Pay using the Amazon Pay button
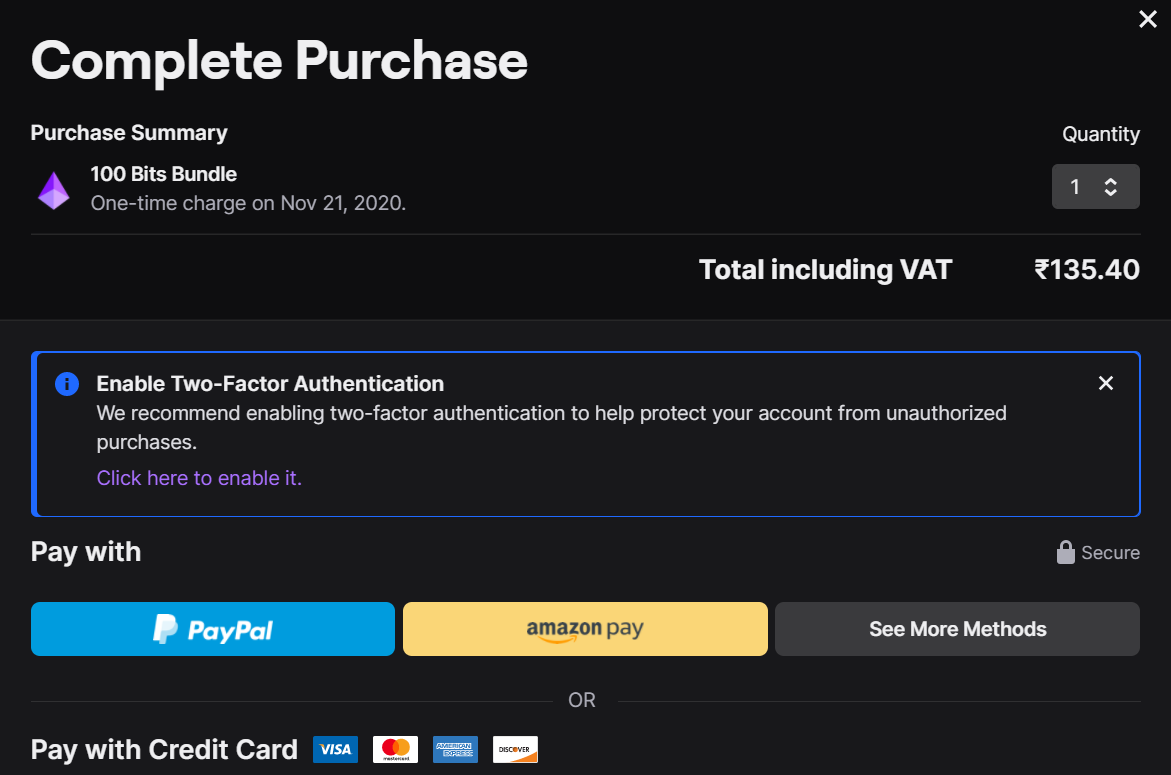The width and height of the screenshot is (1171, 775). click(x=585, y=629)
